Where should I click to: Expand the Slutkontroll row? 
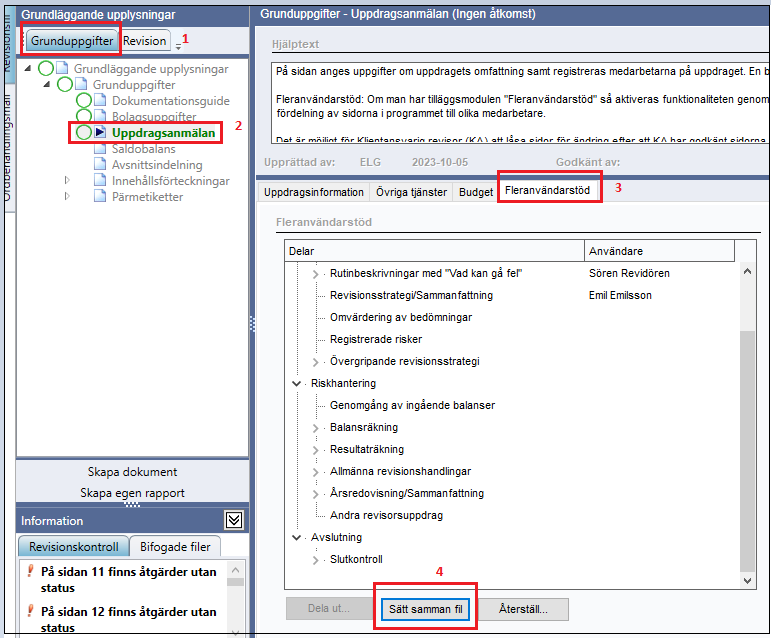[x=316, y=560]
